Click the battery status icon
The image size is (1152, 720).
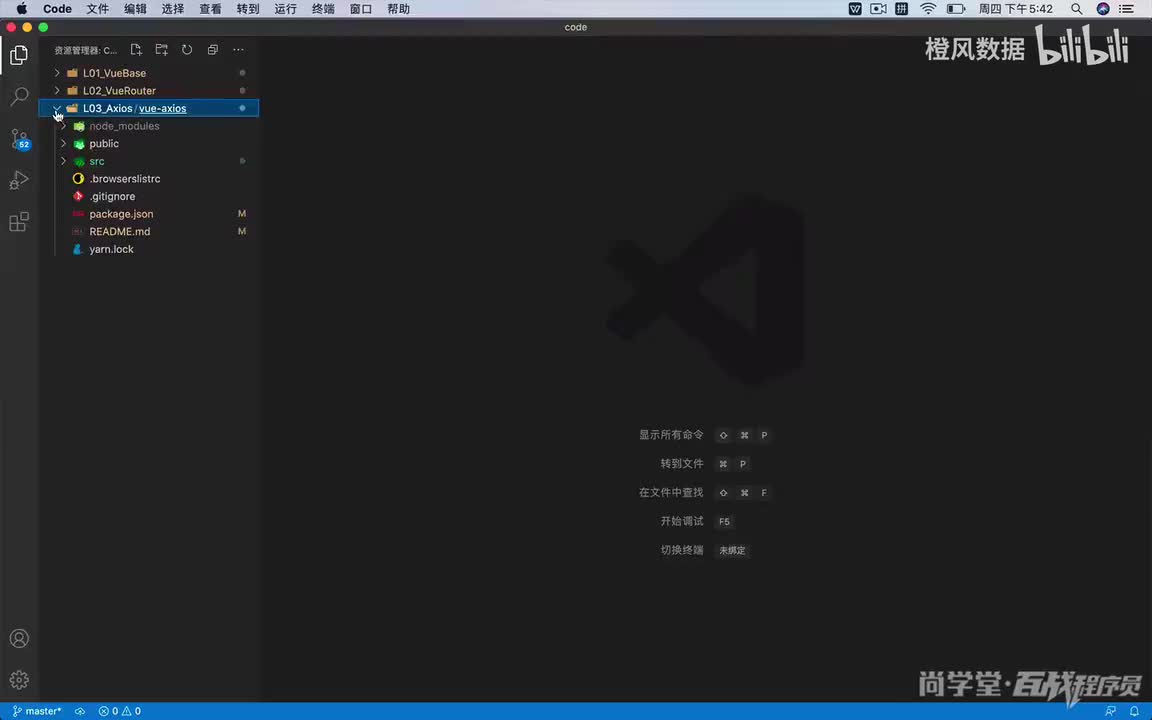[956, 9]
